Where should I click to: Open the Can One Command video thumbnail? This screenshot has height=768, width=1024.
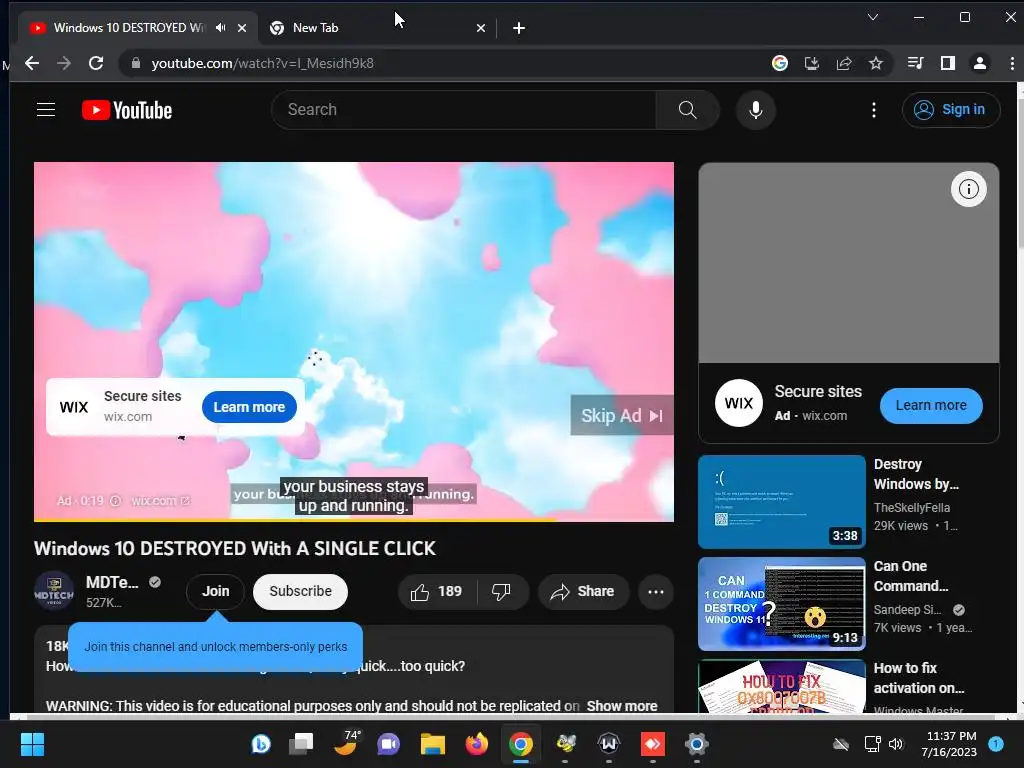pyautogui.click(x=782, y=604)
